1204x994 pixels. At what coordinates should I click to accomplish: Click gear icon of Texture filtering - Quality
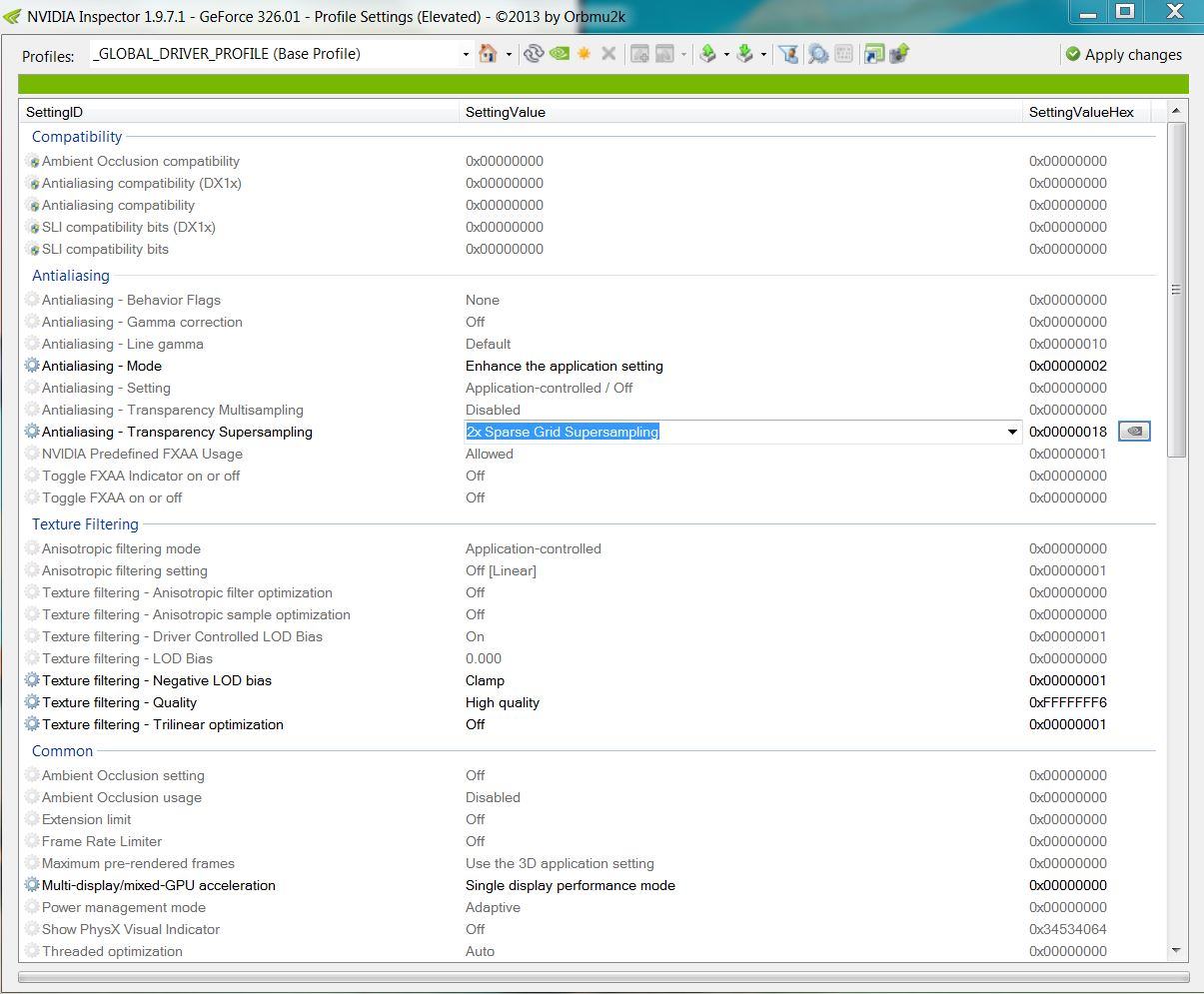click(x=32, y=702)
